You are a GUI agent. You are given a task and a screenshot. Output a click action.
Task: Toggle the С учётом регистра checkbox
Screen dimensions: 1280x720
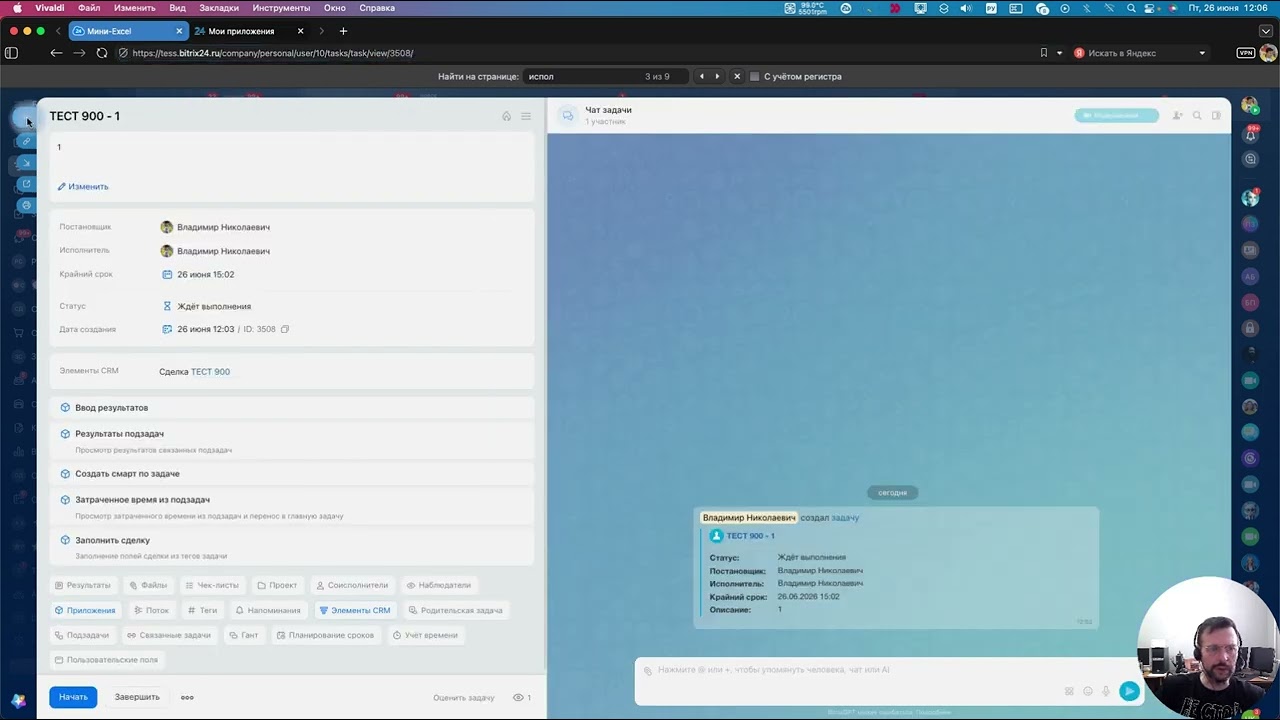click(754, 77)
